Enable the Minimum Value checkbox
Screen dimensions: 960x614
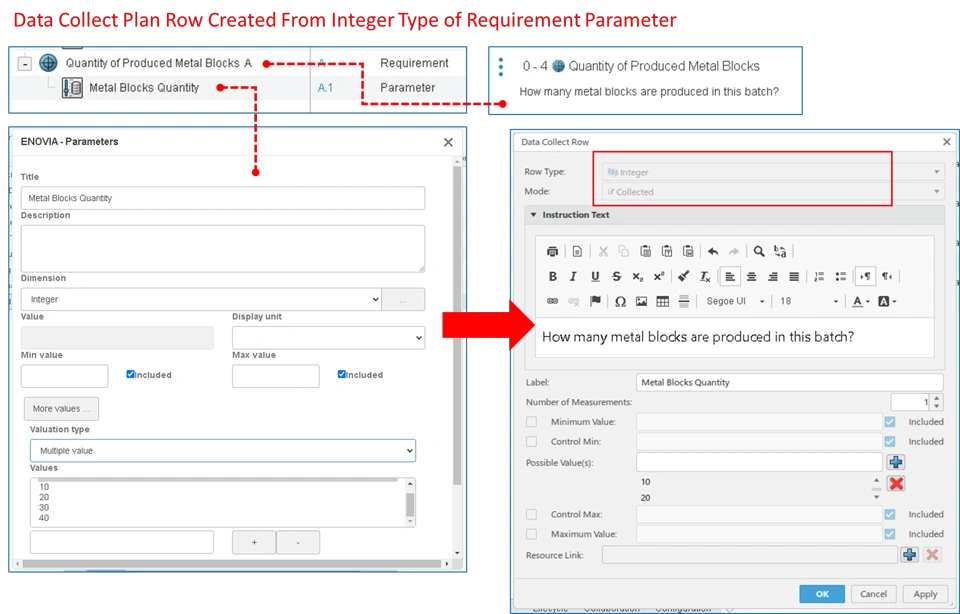click(x=531, y=422)
